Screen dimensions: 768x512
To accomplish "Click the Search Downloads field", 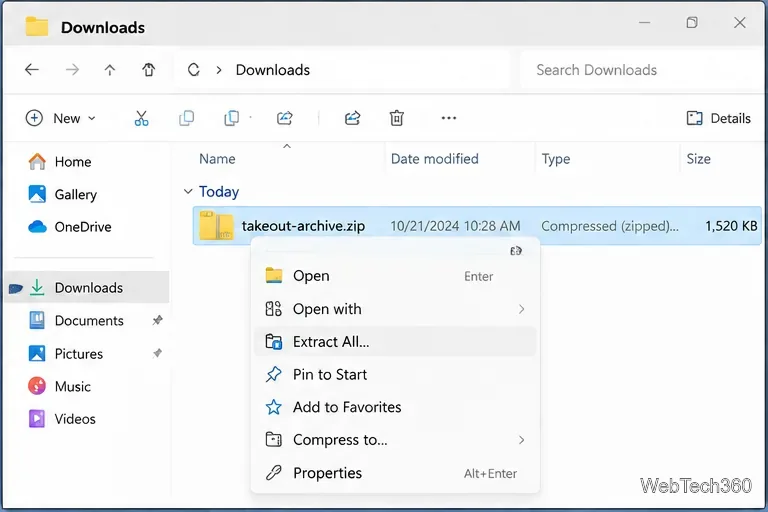I will point(642,70).
